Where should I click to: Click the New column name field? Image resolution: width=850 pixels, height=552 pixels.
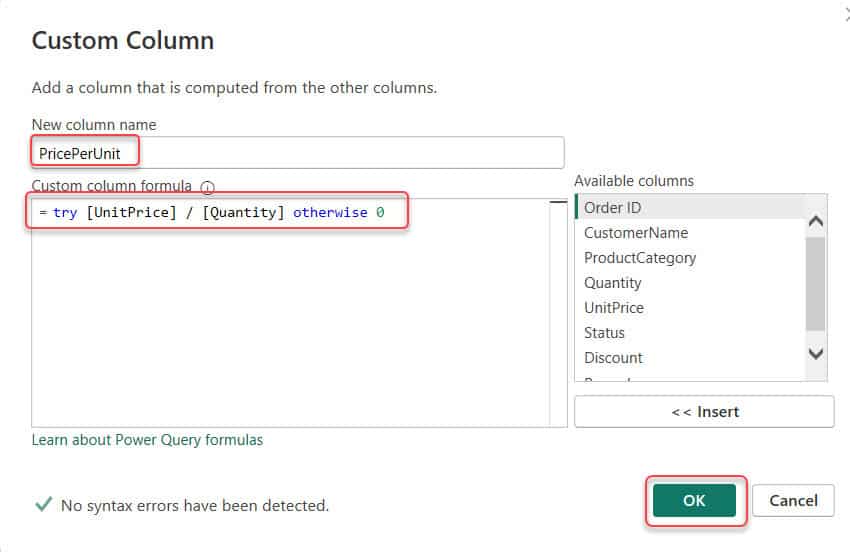298,153
